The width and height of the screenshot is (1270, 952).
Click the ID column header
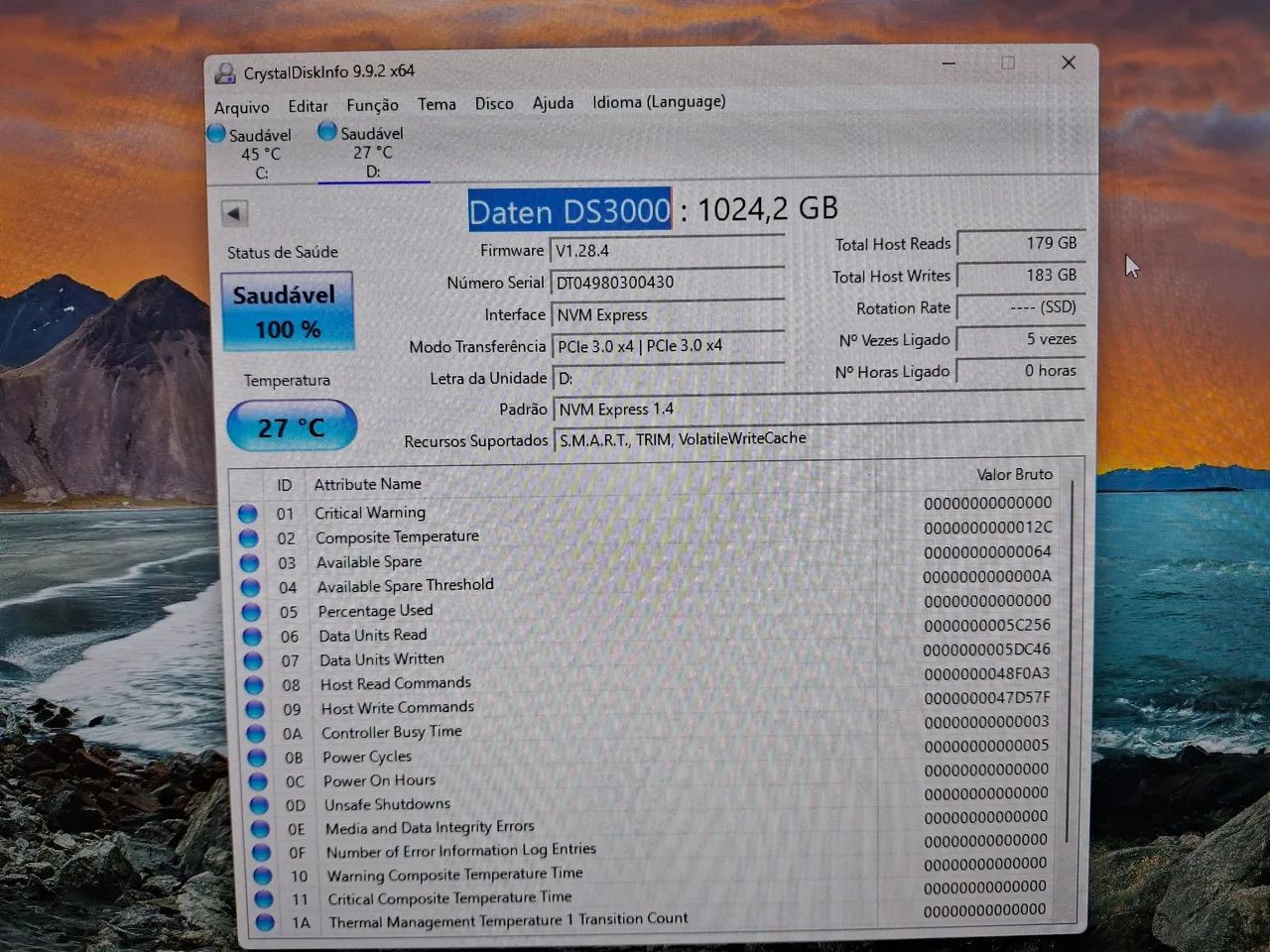[x=285, y=485]
